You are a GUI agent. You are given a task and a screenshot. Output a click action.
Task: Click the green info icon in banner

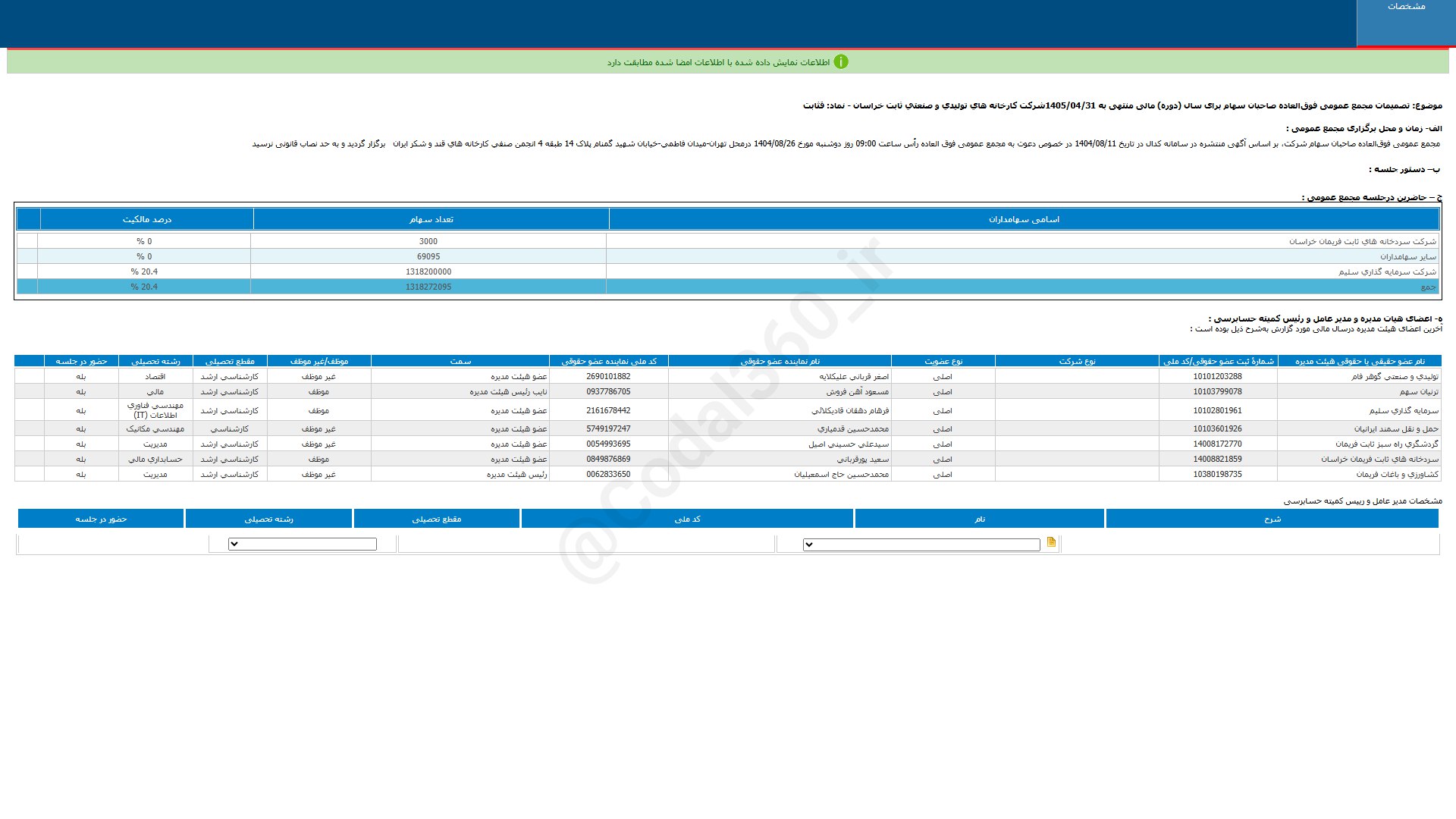tap(841, 62)
